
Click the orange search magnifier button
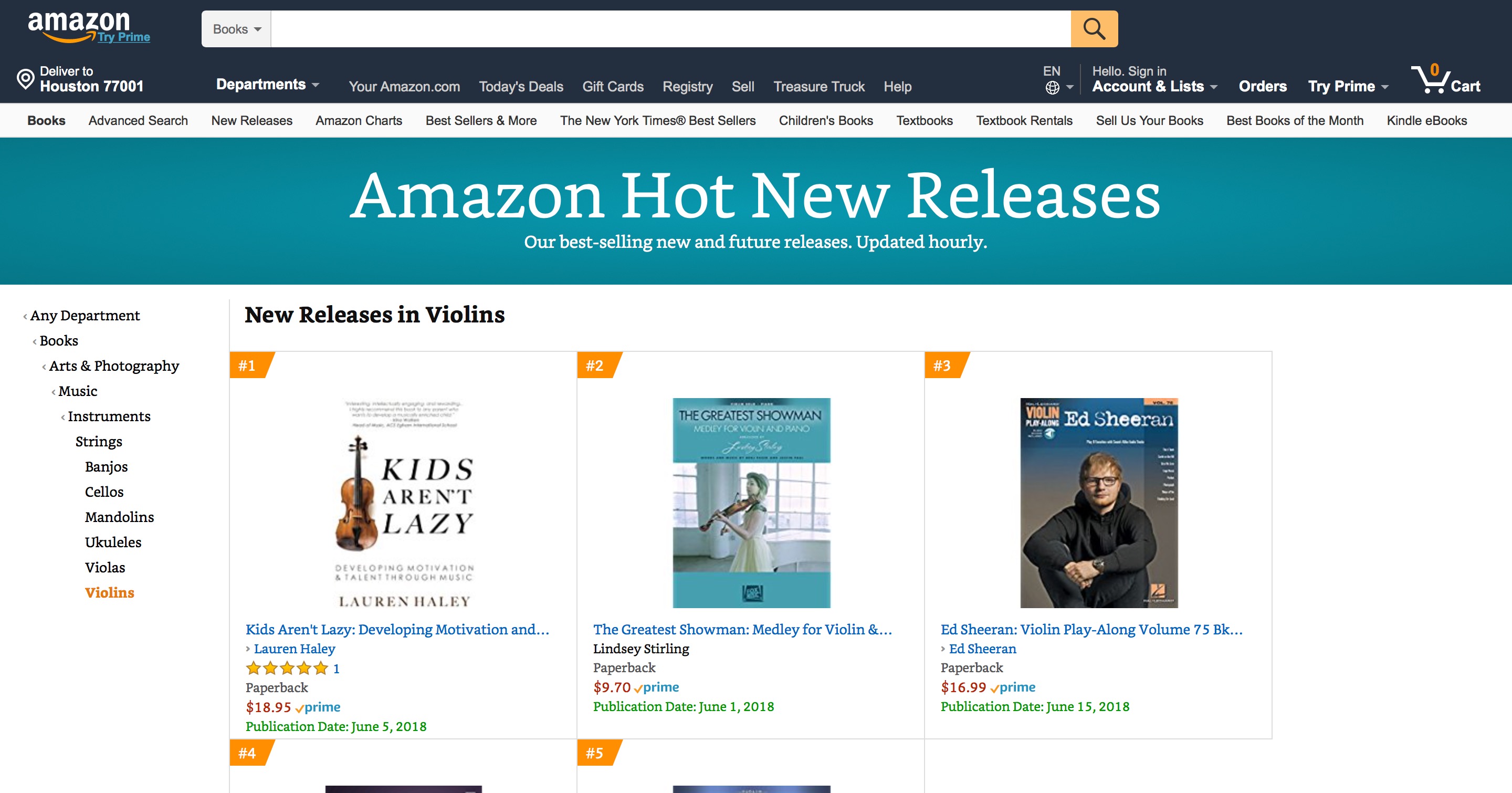point(1094,29)
